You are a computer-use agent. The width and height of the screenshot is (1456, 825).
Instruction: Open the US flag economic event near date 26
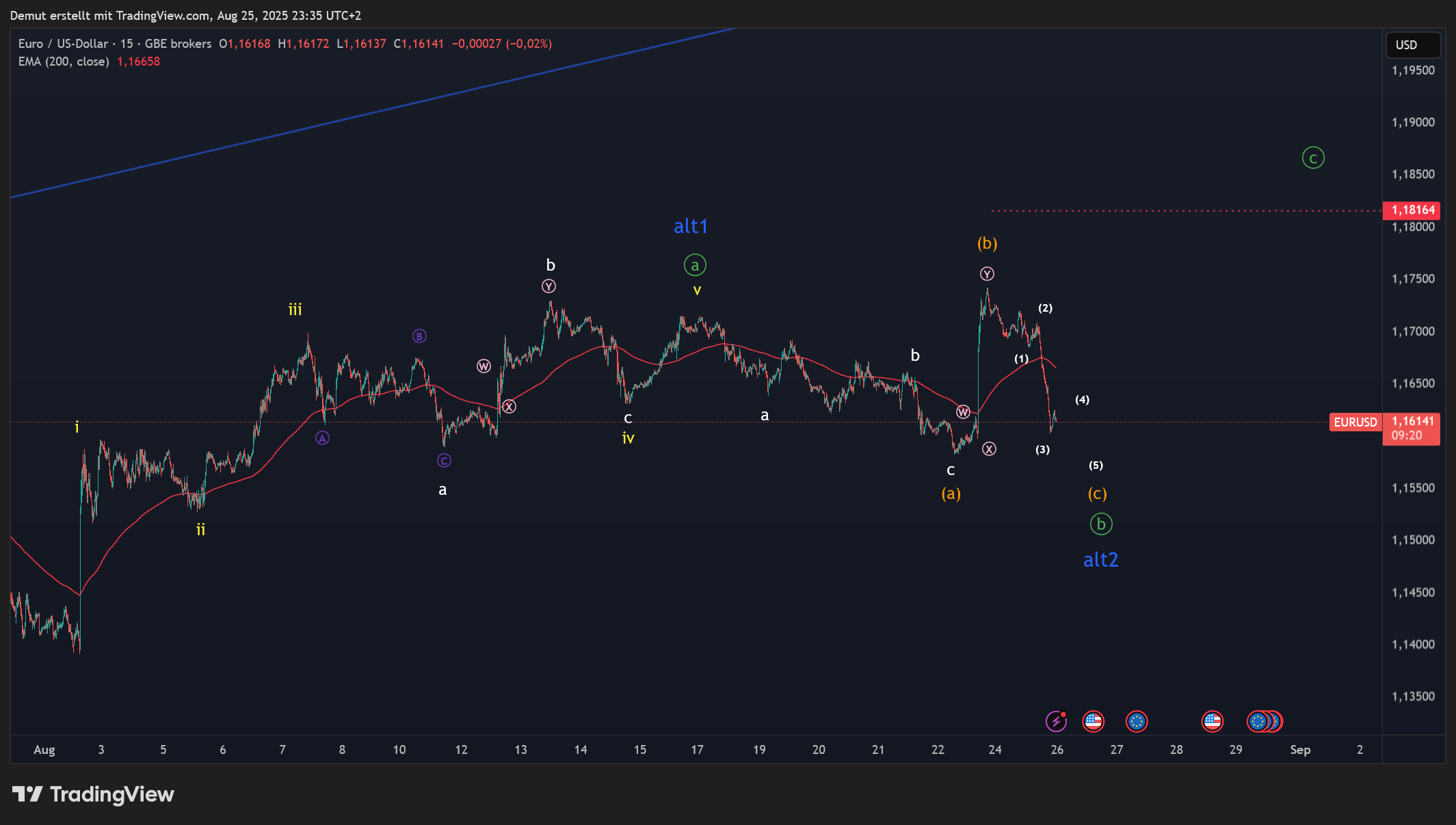(1093, 721)
